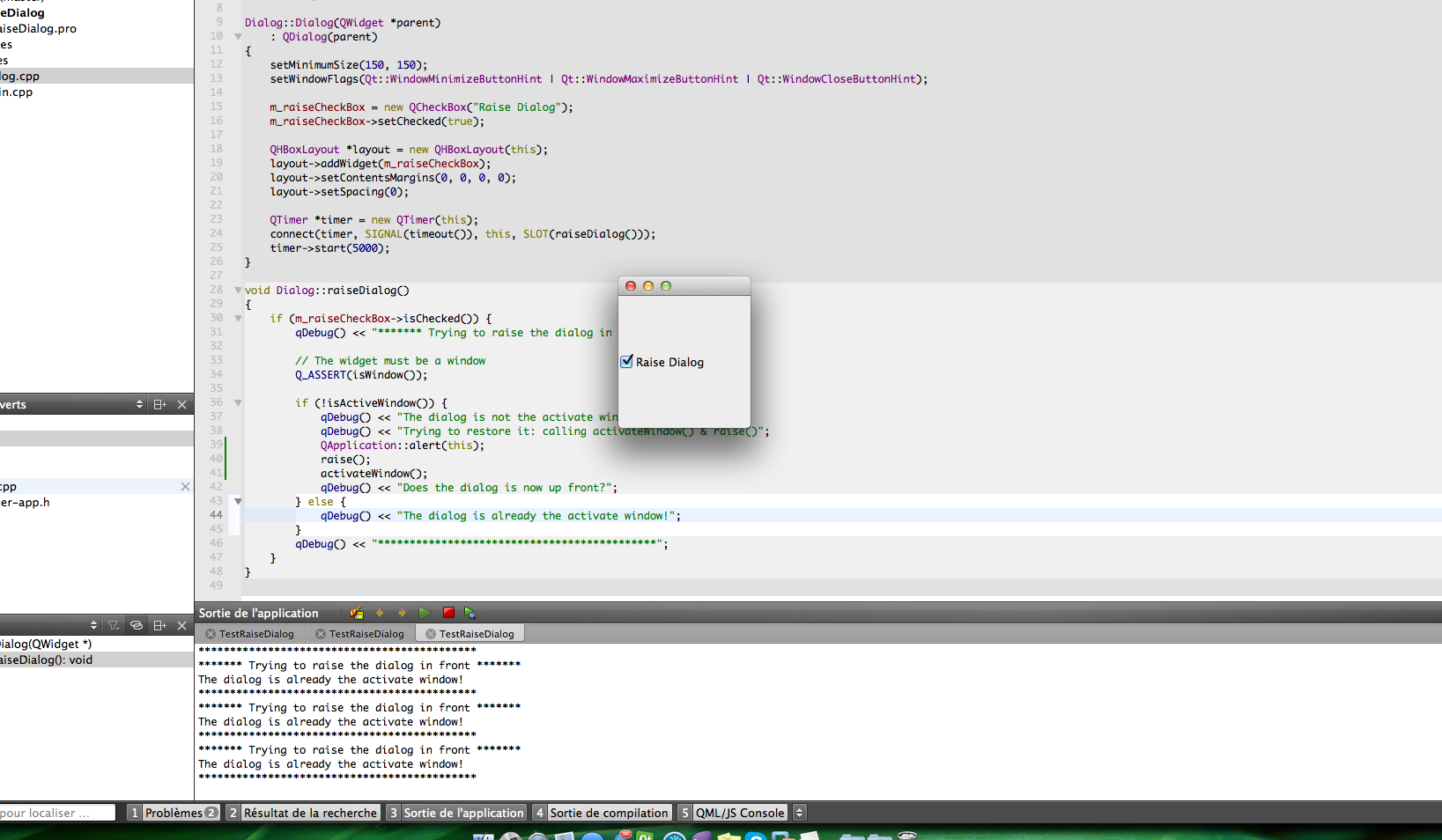Open the open-documents panel view selector
Image resolution: width=1442 pixels, height=840 pixels.
(x=139, y=405)
